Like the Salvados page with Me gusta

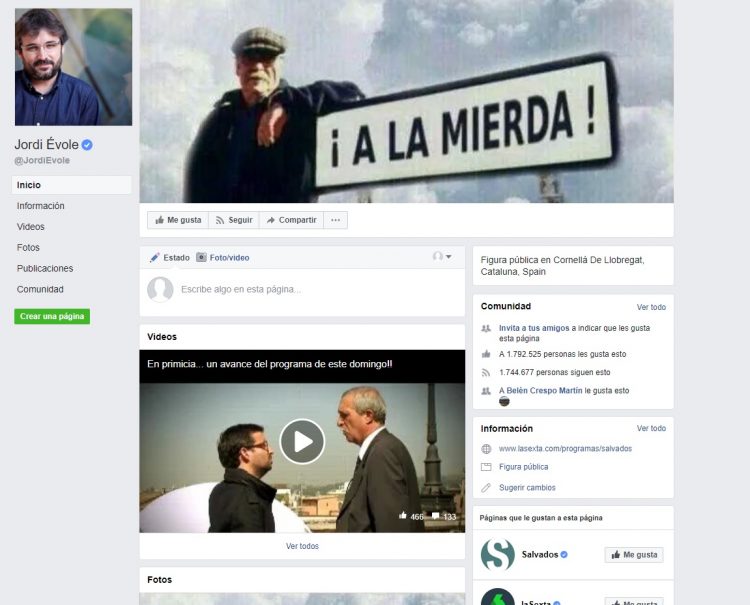pyautogui.click(x=634, y=555)
